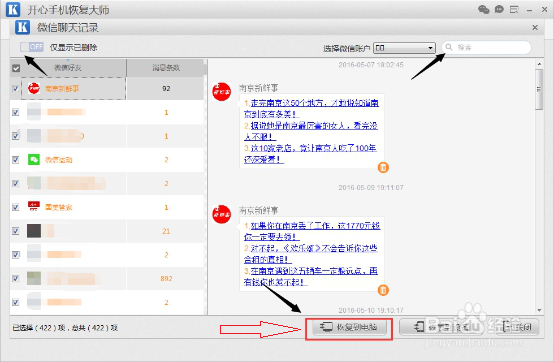Click the chat panel vertical scrollbar thumb
This screenshot has width=554, height=362.
(x=539, y=89)
